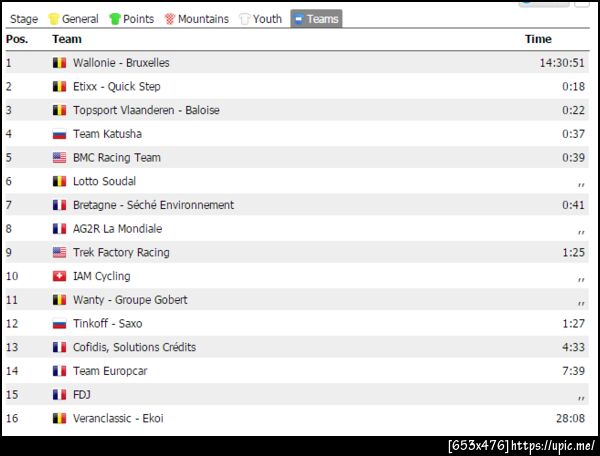Open the Team Katusha team page
The height and width of the screenshot is (456, 600).
click(107, 134)
